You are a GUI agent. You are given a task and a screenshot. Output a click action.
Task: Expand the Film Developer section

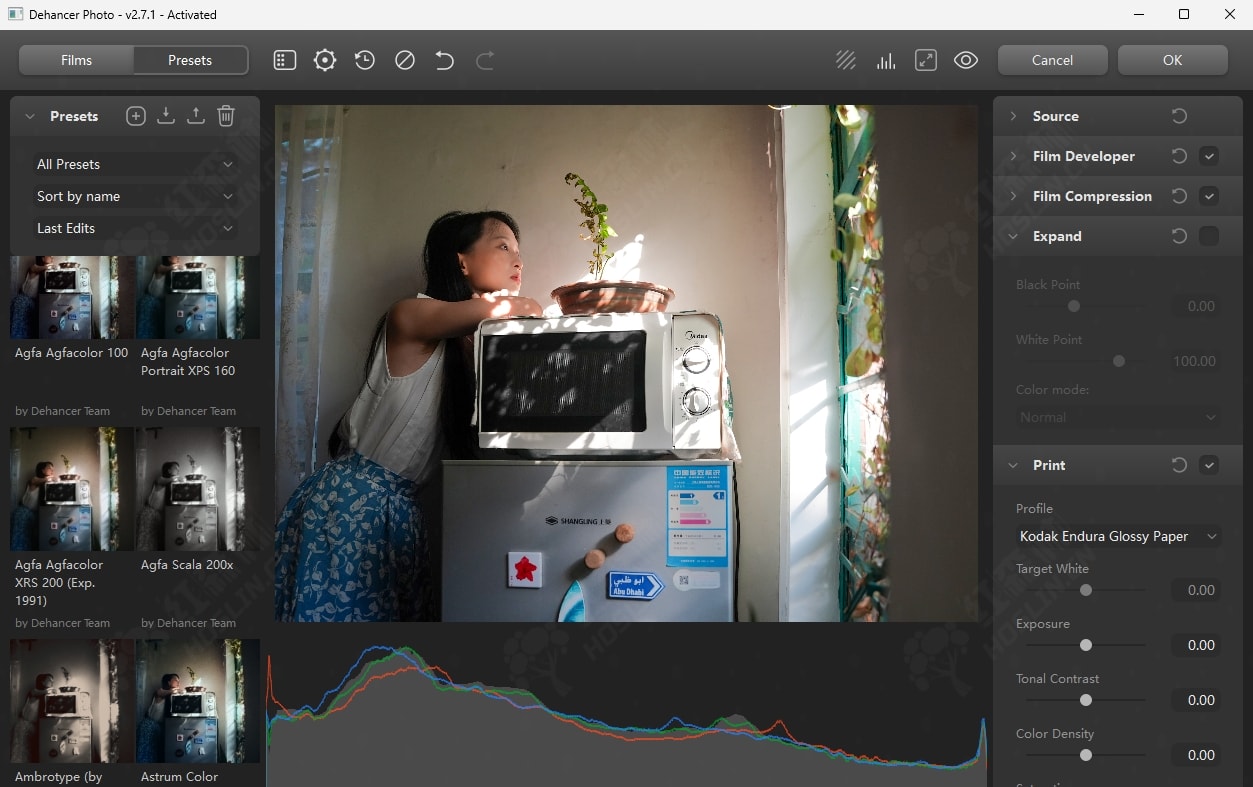1013,156
